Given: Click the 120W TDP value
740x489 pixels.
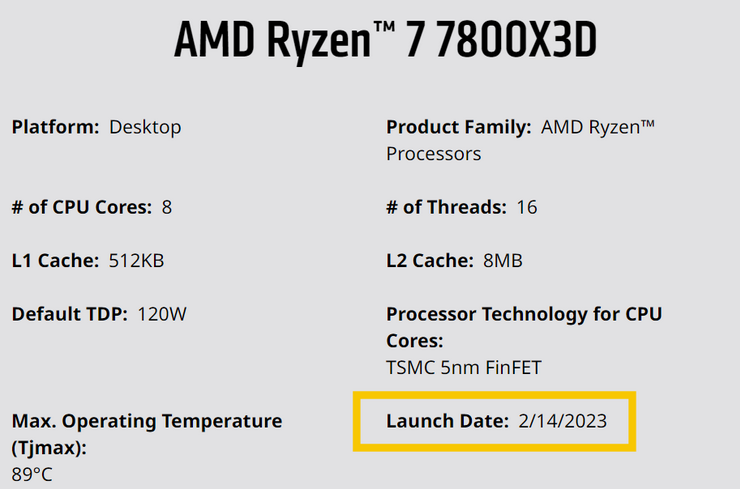Looking at the screenshot, I should pyautogui.click(x=162, y=314).
